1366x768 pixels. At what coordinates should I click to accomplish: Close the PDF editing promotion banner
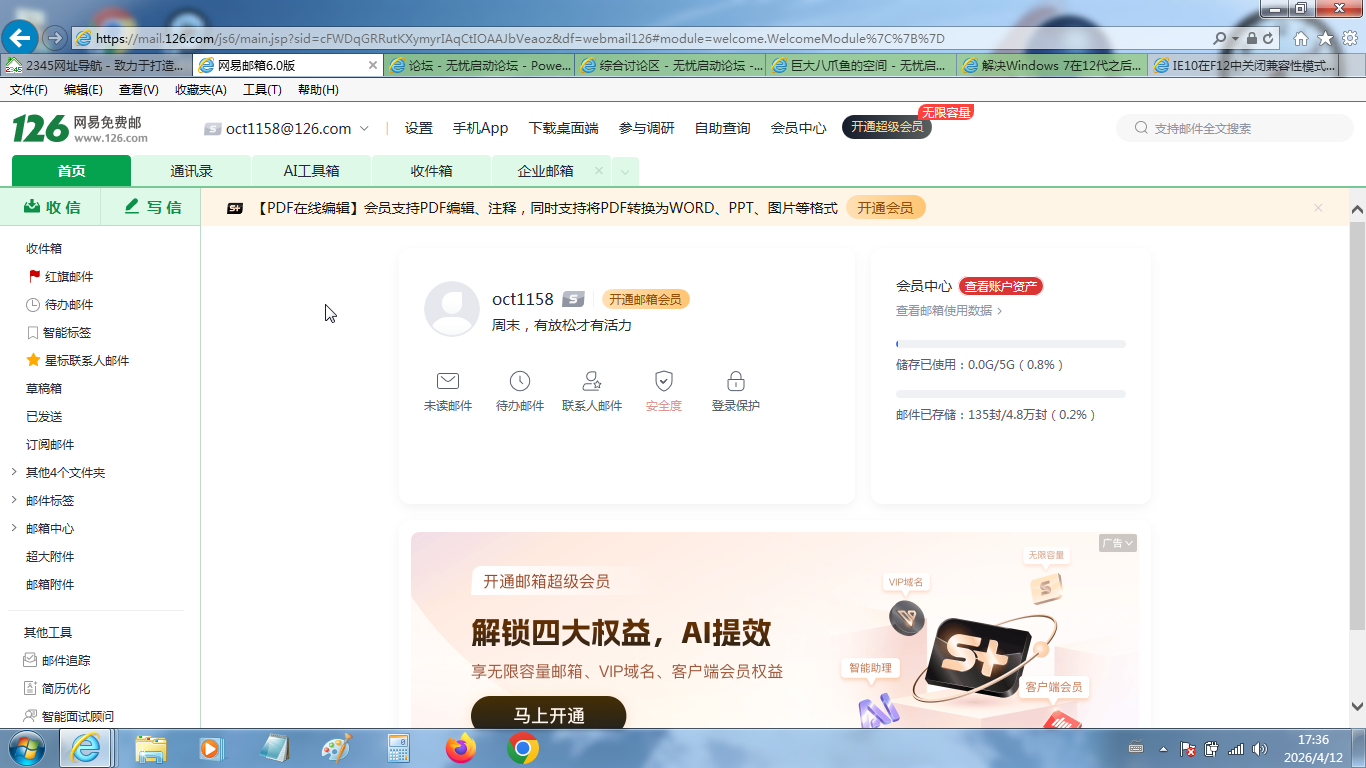click(x=1318, y=208)
